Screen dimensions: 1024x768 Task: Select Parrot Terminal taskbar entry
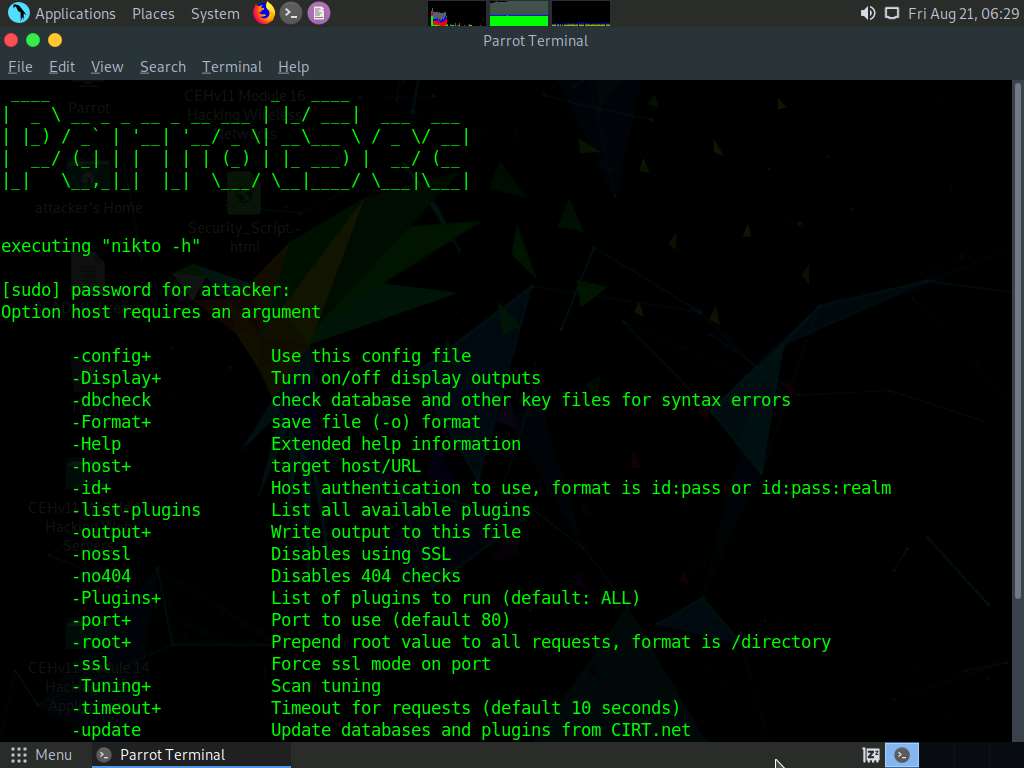click(189, 755)
